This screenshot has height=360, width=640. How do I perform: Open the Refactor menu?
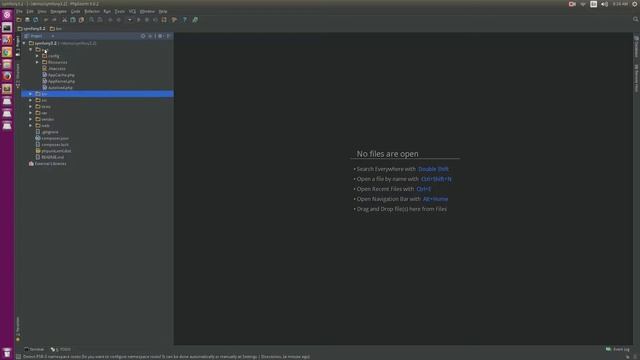pos(92,11)
